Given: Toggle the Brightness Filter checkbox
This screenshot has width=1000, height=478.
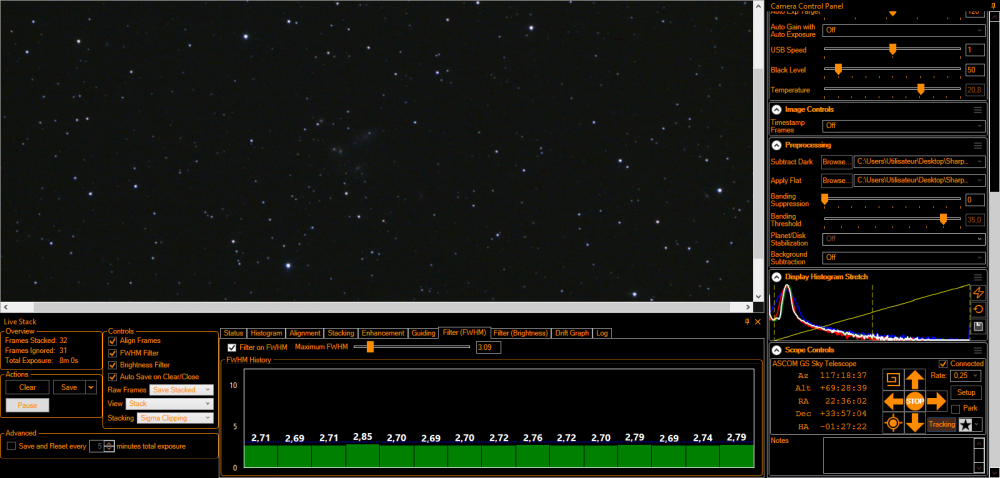Looking at the screenshot, I should coord(113,365).
